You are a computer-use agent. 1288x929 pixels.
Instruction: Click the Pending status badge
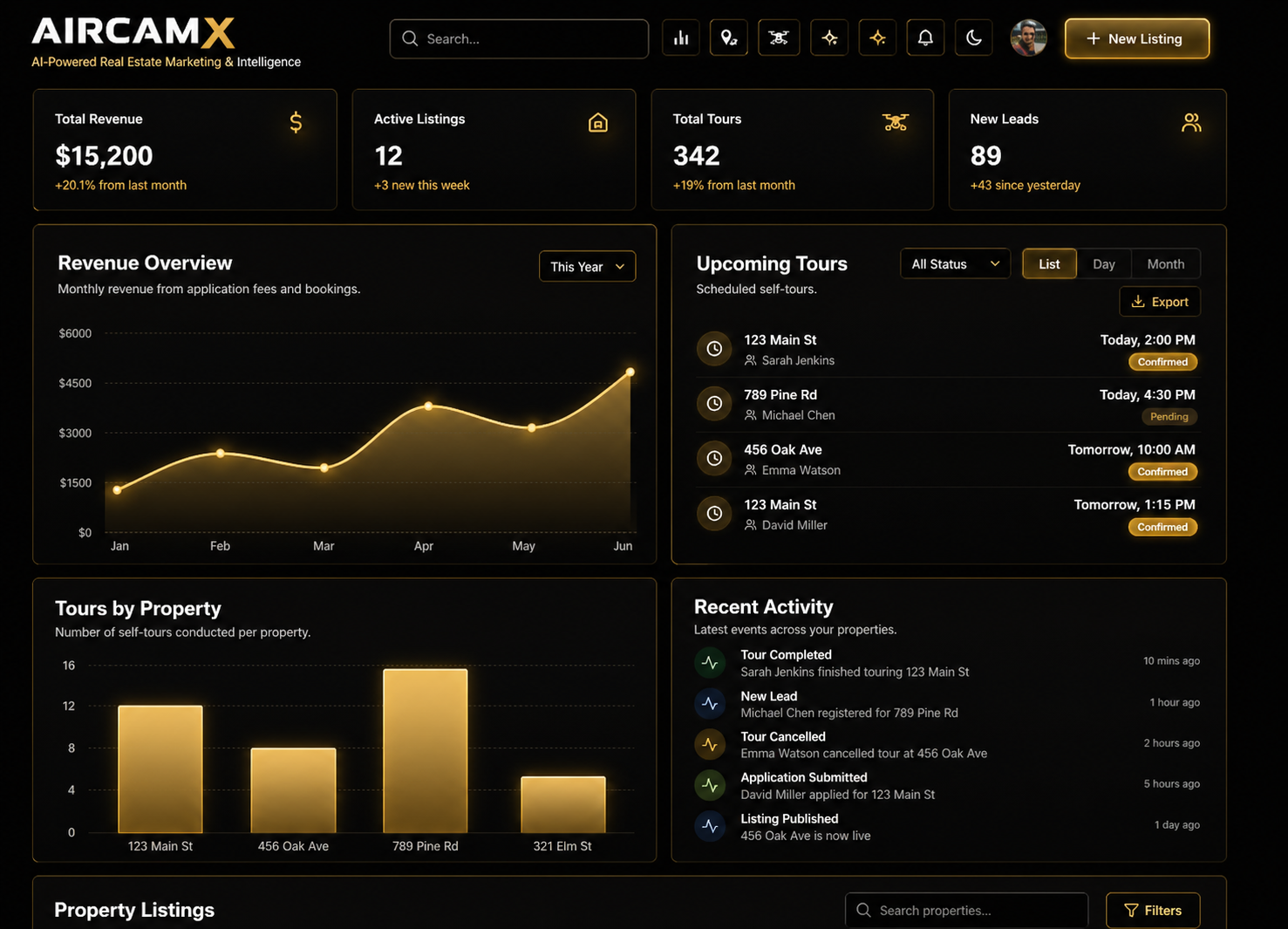point(1169,417)
